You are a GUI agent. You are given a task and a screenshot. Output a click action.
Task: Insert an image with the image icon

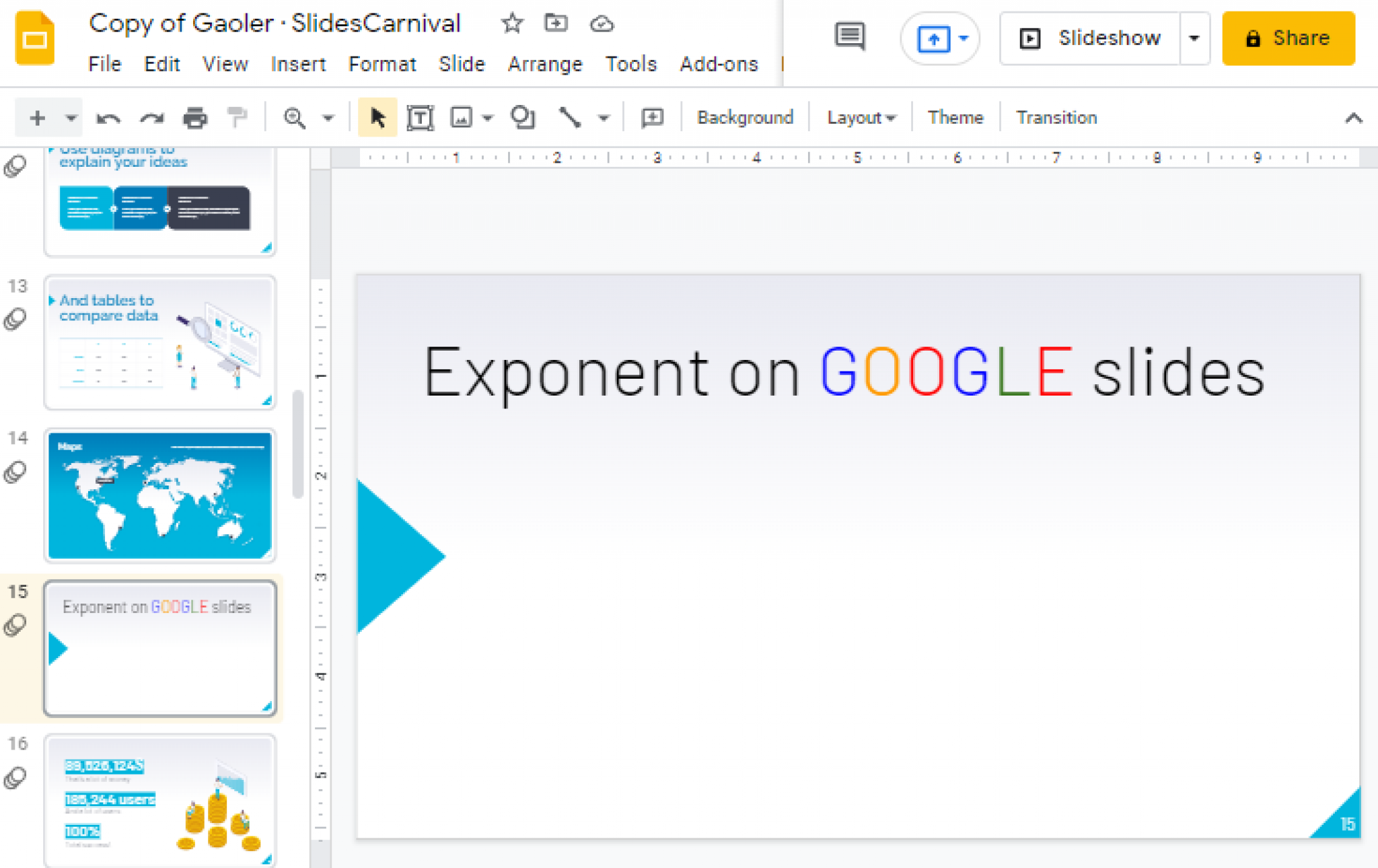pos(461,118)
